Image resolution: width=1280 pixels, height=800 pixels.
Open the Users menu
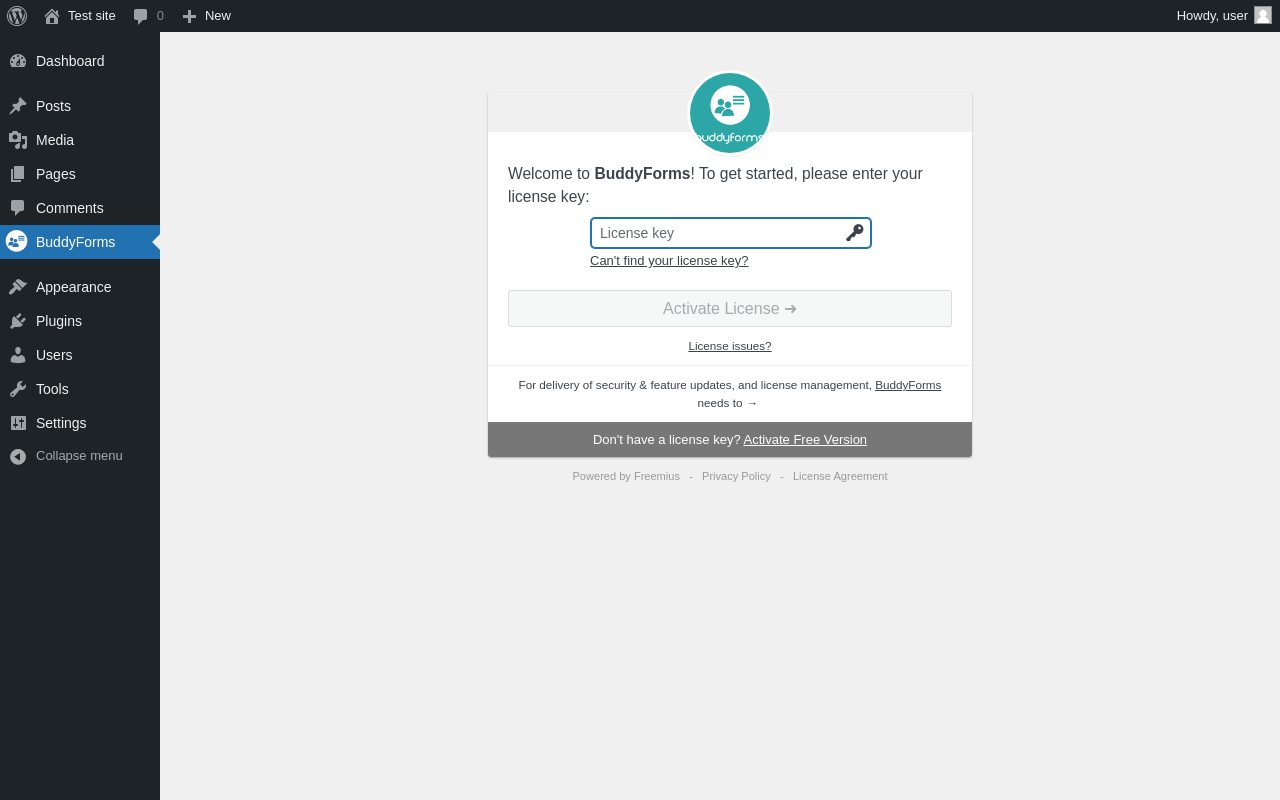[x=80, y=355]
